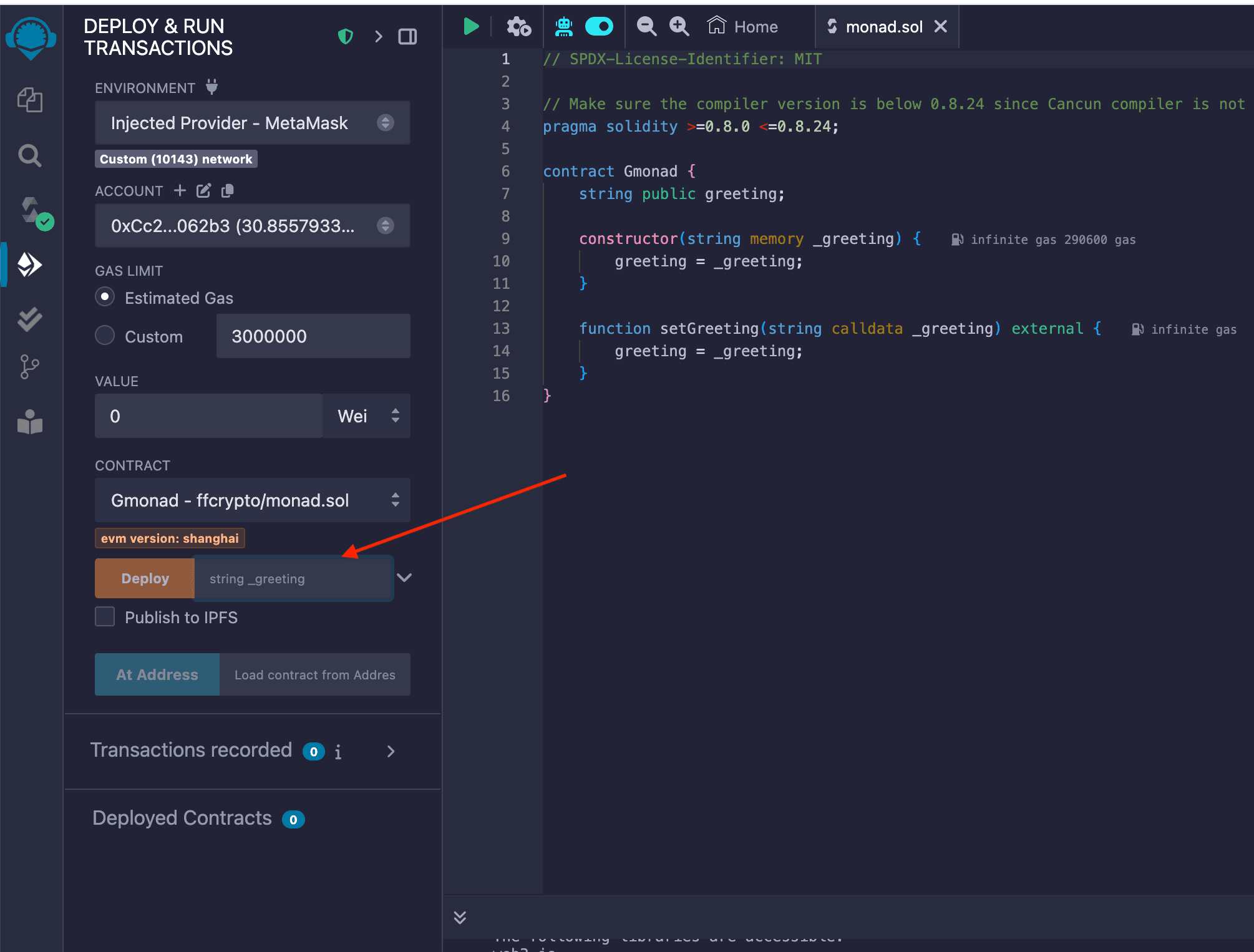Select the Custom gas limit radio option
This screenshot has height=952, width=1254.
105,335
